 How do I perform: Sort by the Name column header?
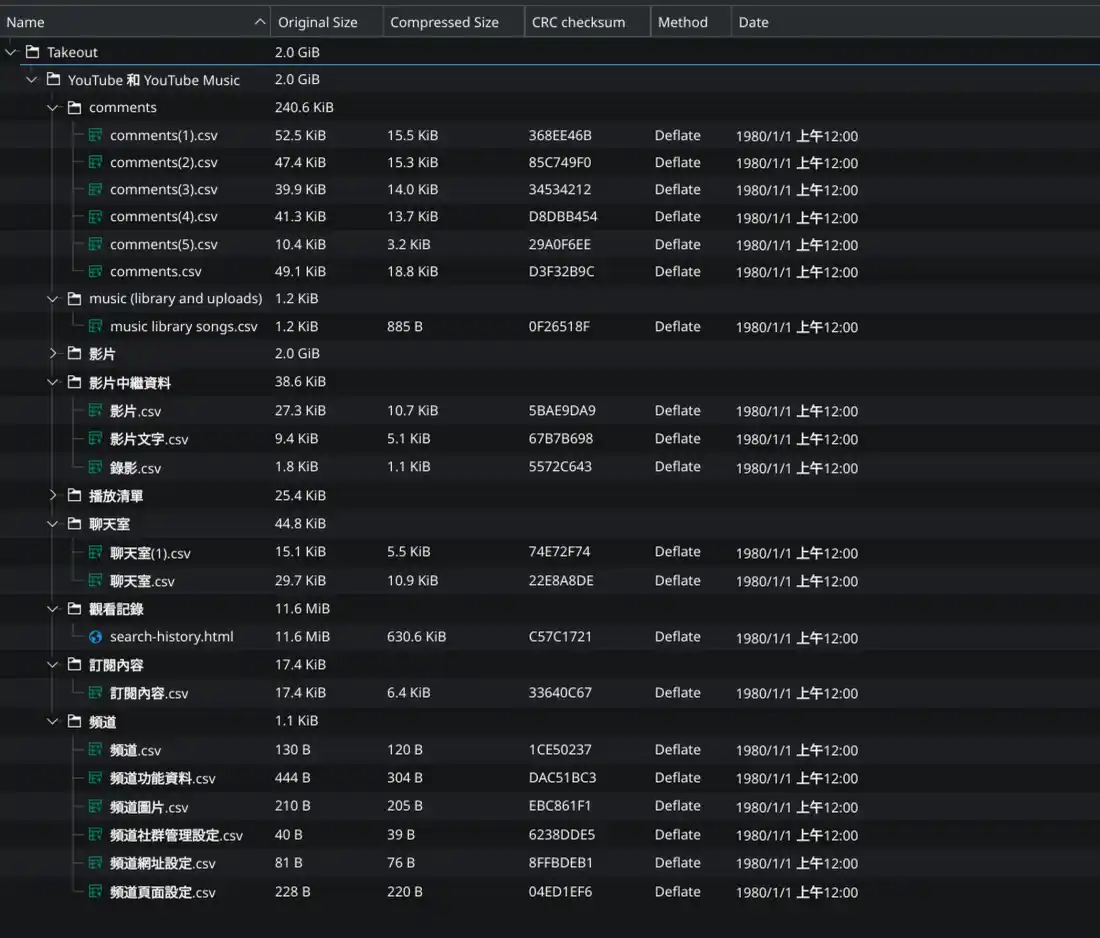pos(135,22)
